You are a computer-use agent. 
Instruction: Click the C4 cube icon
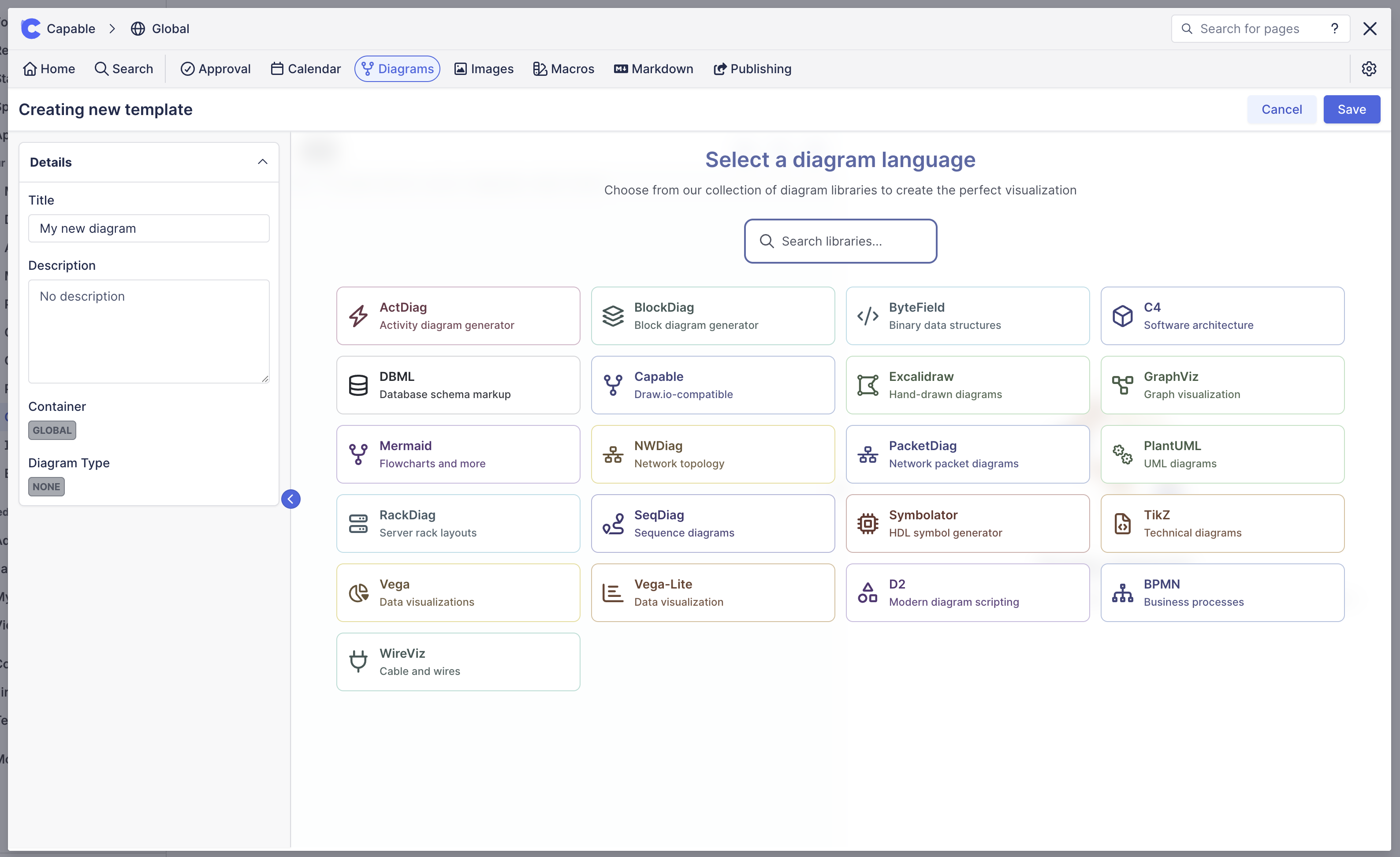pyautogui.click(x=1122, y=316)
